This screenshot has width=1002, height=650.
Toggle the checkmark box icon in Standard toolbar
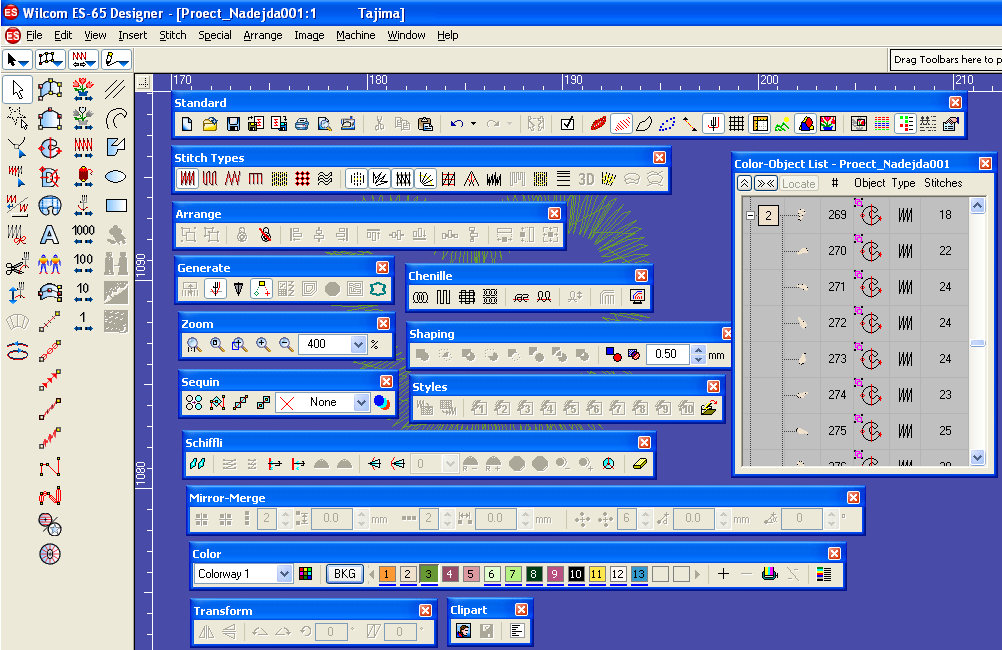(568, 124)
